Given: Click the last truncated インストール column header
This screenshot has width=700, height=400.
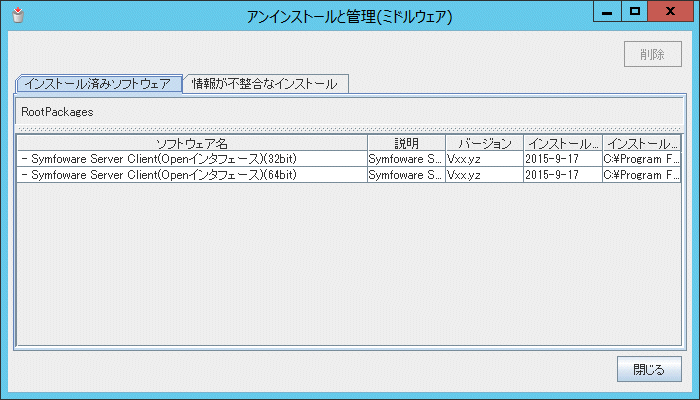Looking at the screenshot, I should pyautogui.click(x=642, y=143).
